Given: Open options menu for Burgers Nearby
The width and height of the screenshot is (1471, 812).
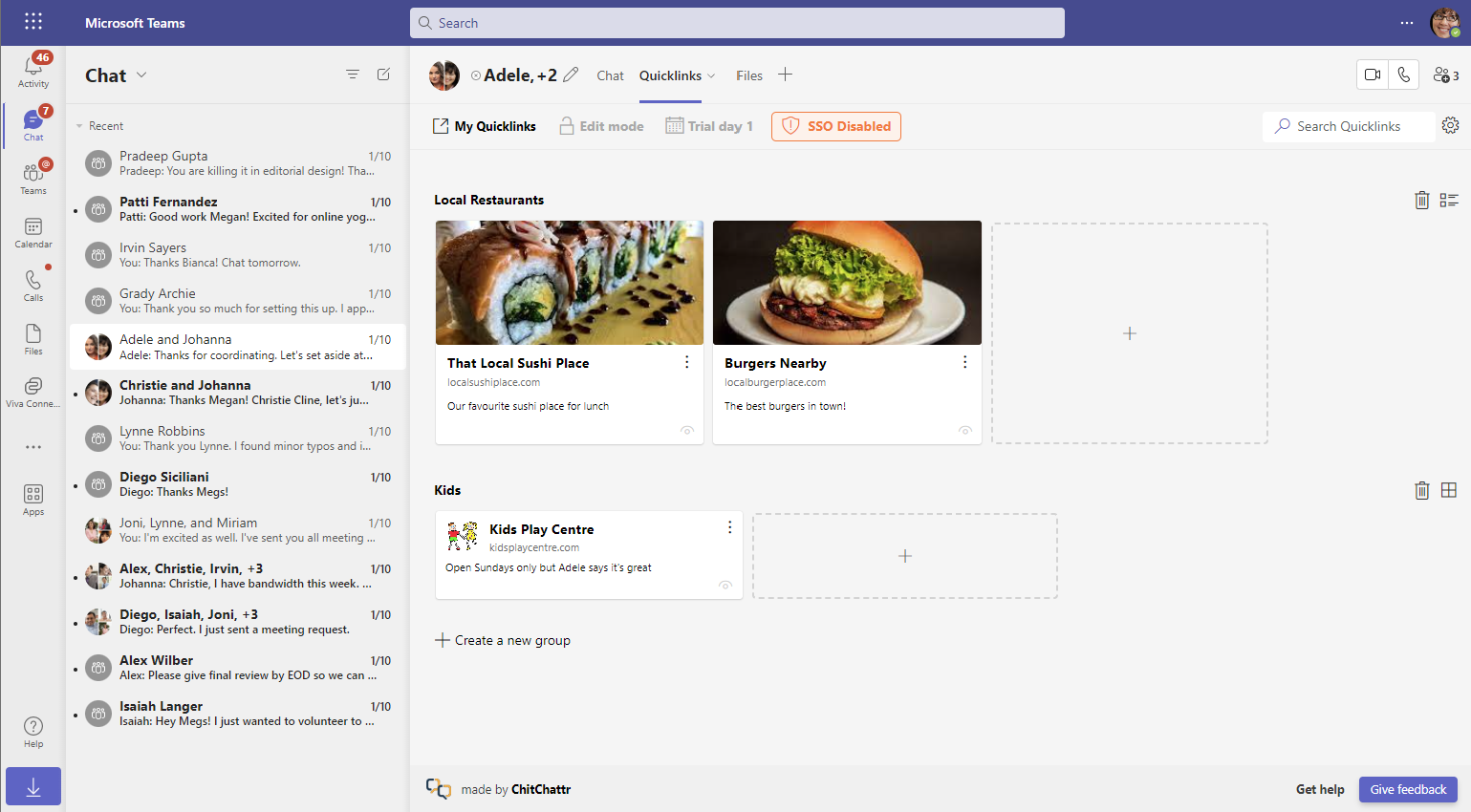Looking at the screenshot, I should pyautogui.click(x=965, y=362).
